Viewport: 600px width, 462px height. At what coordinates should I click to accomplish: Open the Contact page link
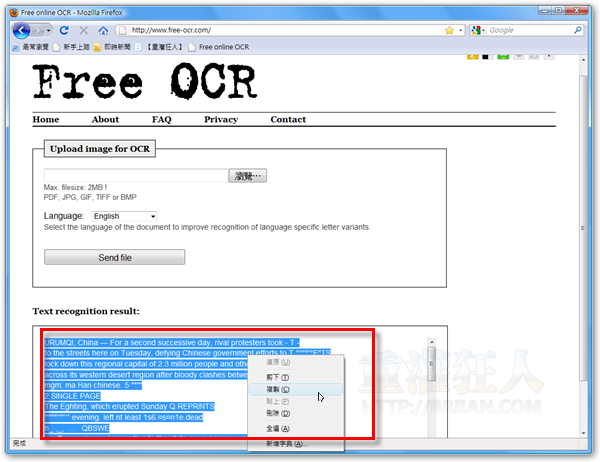coord(288,119)
